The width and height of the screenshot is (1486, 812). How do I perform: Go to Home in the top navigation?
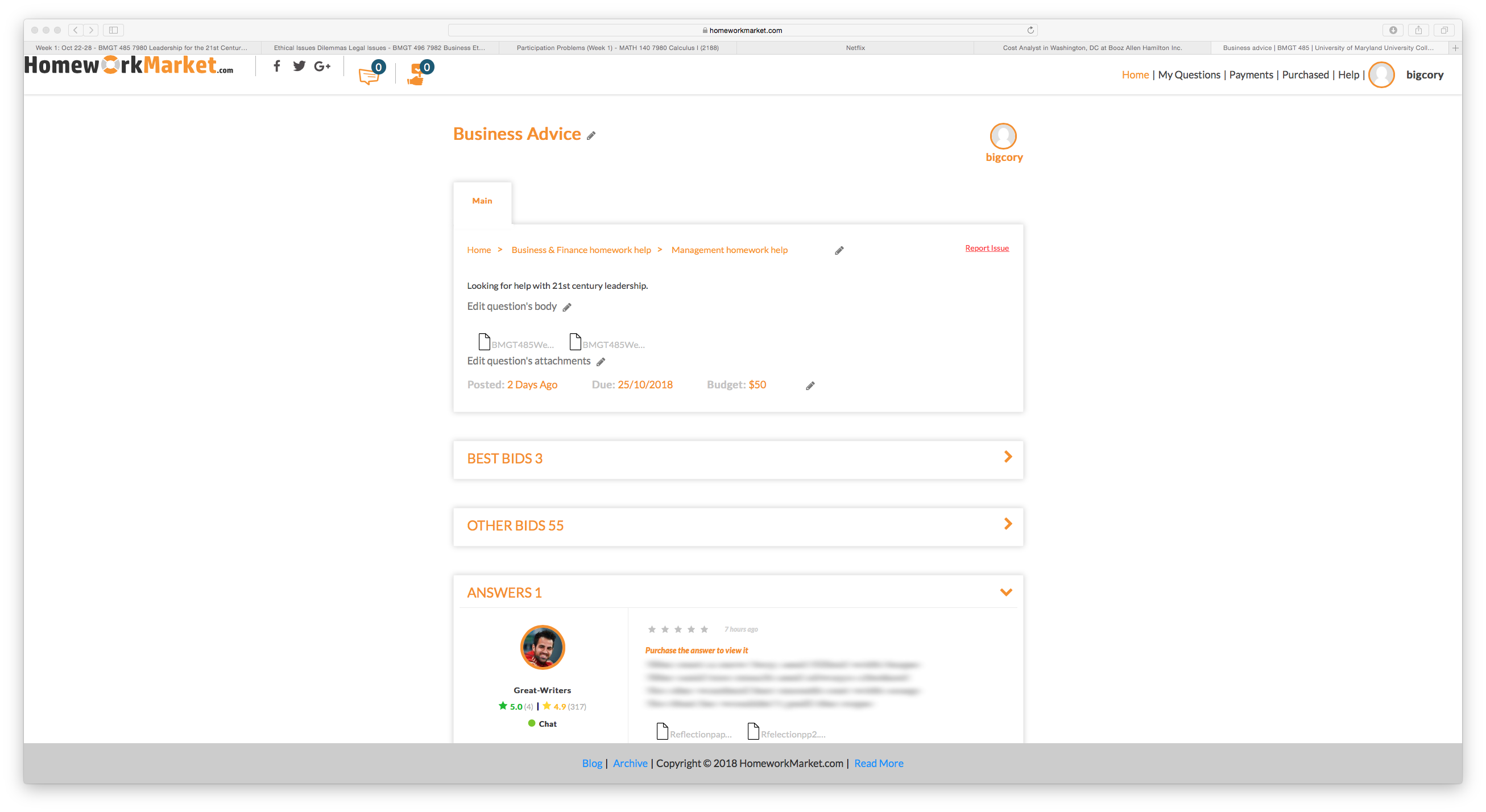[x=1135, y=75]
